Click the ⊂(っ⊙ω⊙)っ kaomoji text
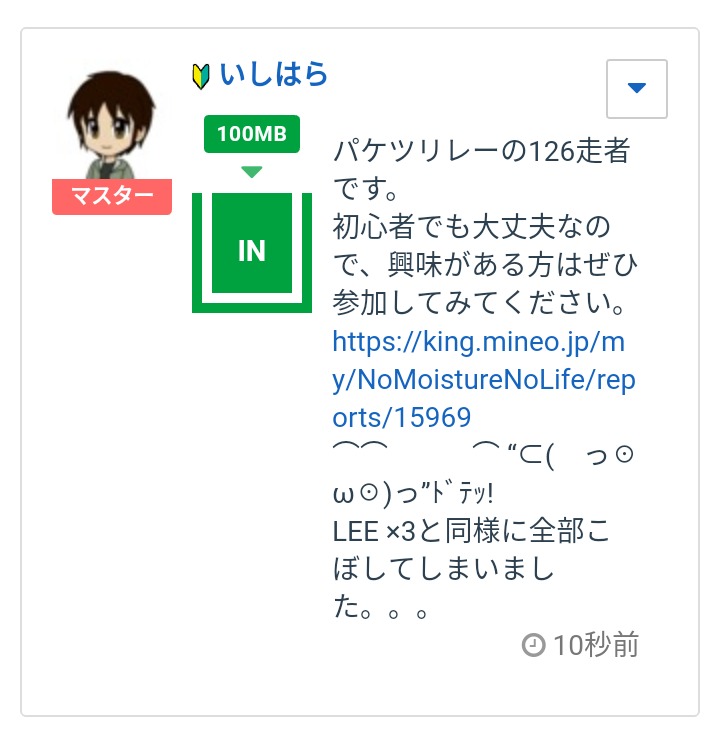Screen dimensions: 720x736 (483, 474)
